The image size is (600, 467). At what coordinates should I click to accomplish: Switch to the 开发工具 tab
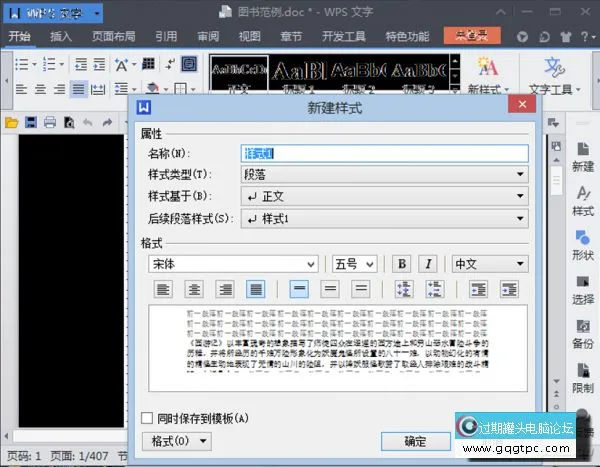pyautogui.click(x=344, y=36)
